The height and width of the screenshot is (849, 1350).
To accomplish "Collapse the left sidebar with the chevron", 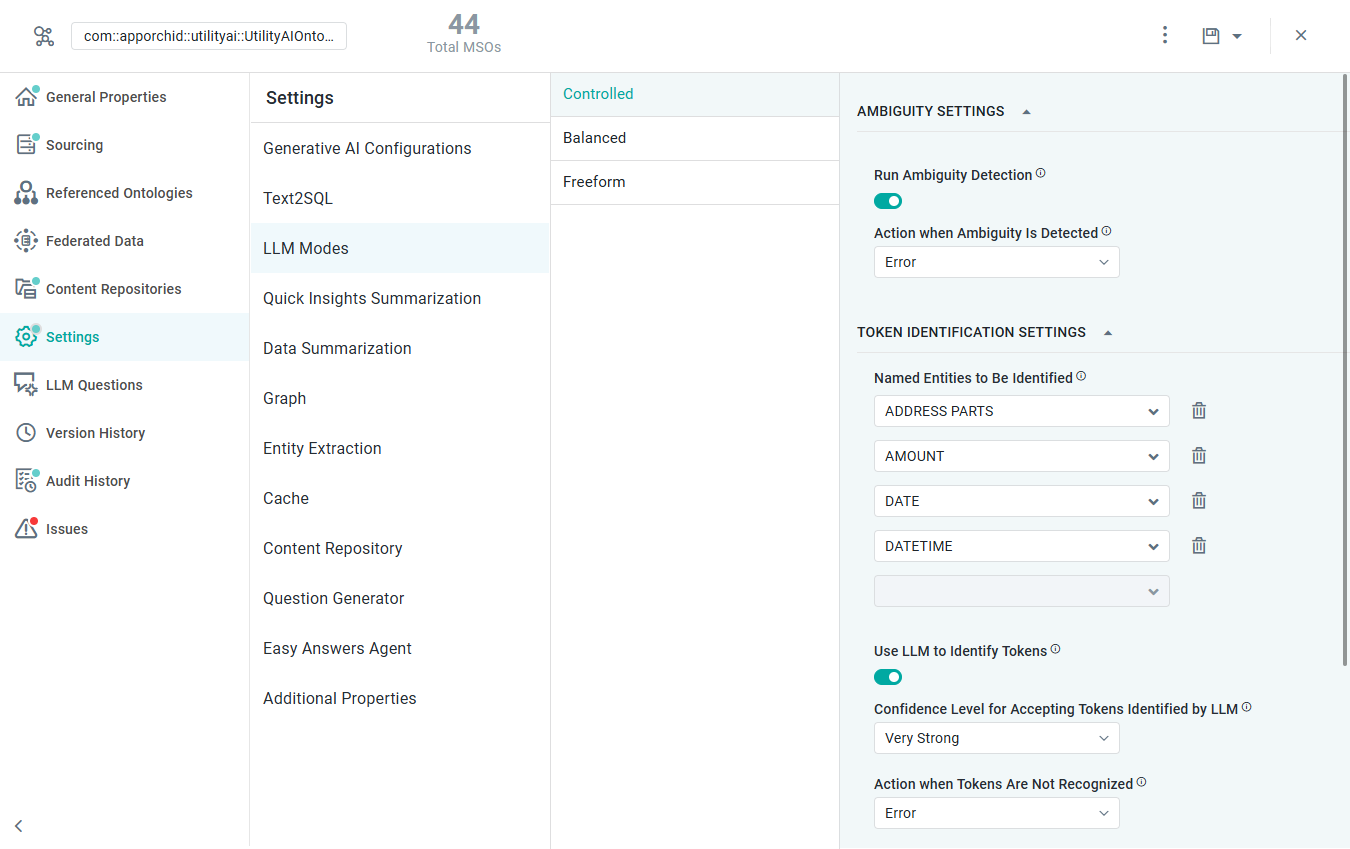I will point(19,826).
